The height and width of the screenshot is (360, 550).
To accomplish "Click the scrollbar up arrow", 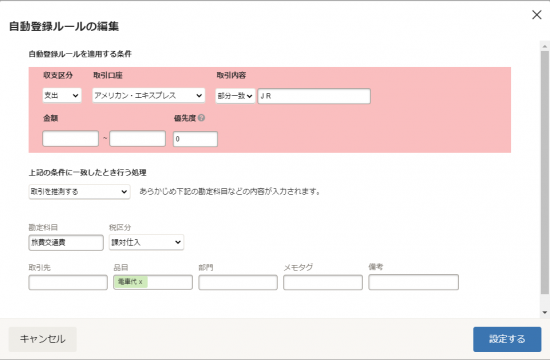I will click(x=545, y=46).
